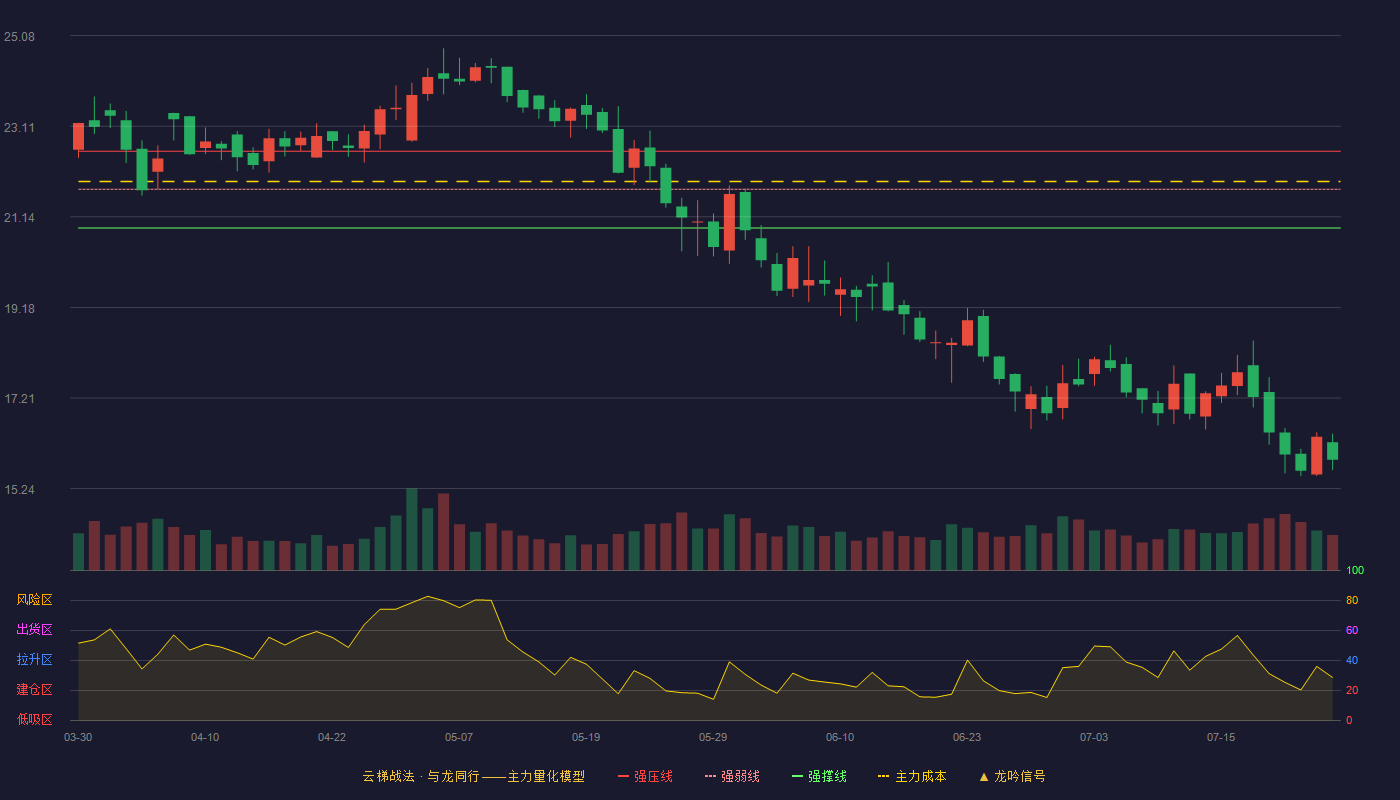Click the red 强压线 legend line marker

624,776
